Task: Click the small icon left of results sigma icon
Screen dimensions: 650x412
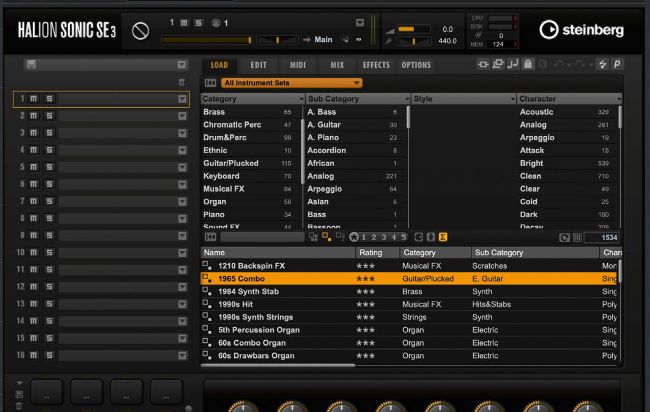Action: coord(431,237)
